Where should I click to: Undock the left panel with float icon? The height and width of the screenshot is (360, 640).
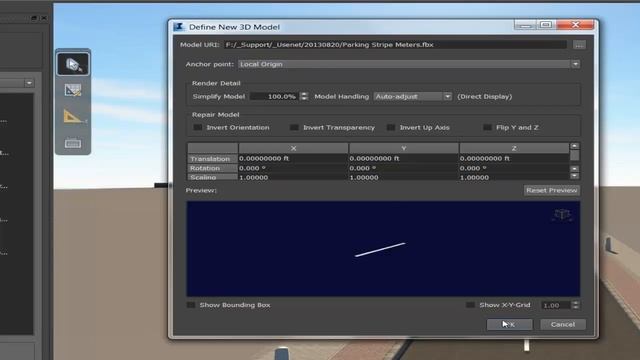(34, 18)
